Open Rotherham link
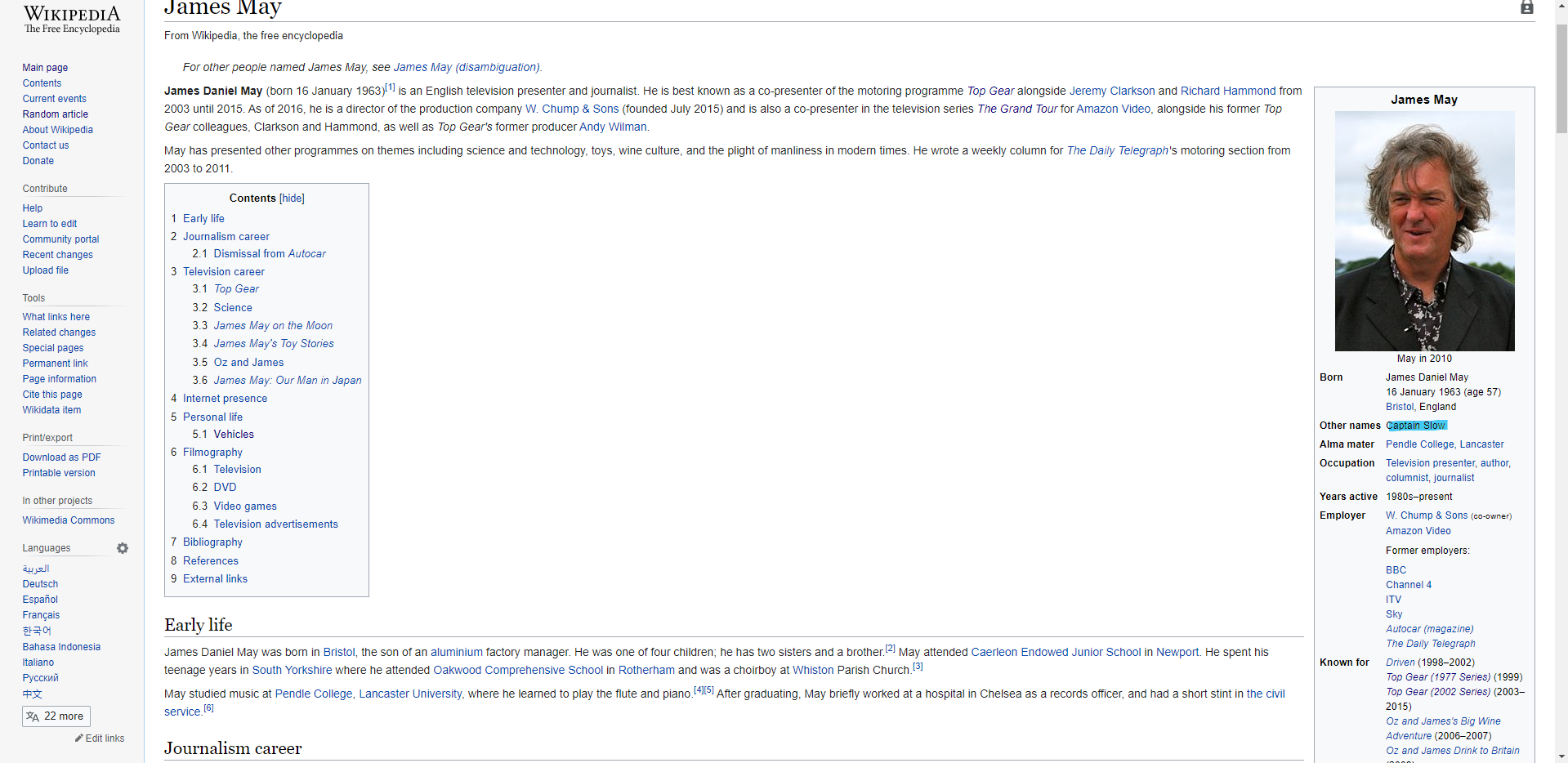This screenshot has height=763, width=1568. point(646,670)
